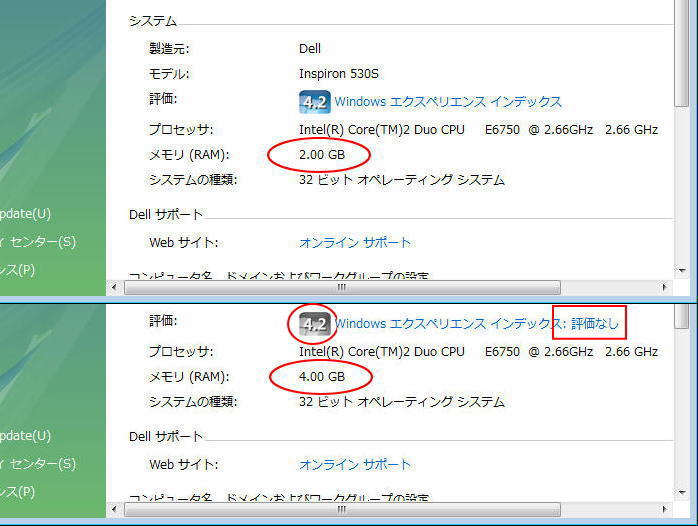The width and height of the screenshot is (698, 526).
Task: Click down arrow of lower vertical scrollbar
Action: pyautogui.click(x=682, y=492)
